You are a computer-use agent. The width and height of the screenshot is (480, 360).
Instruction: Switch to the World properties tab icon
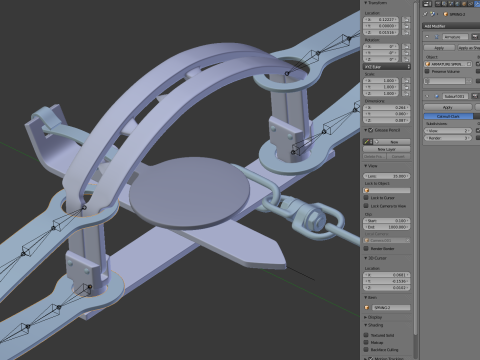[457, 4]
